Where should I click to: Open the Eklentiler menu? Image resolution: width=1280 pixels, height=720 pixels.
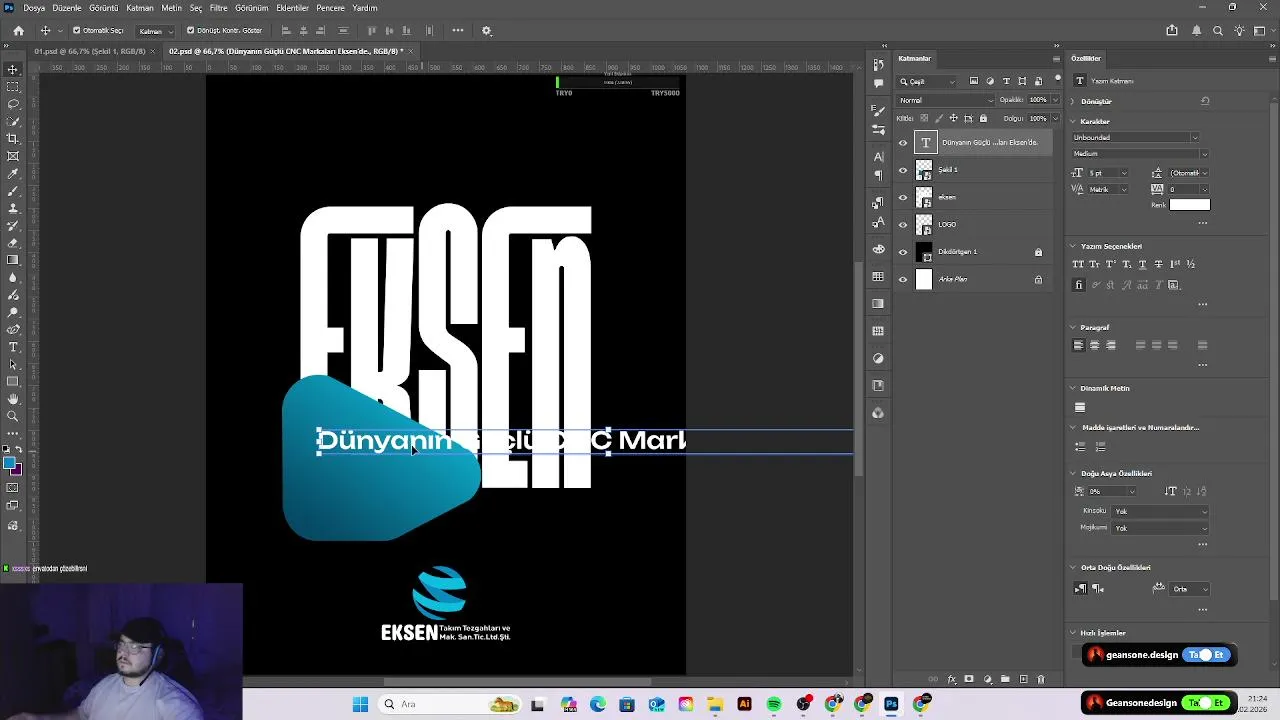point(292,8)
